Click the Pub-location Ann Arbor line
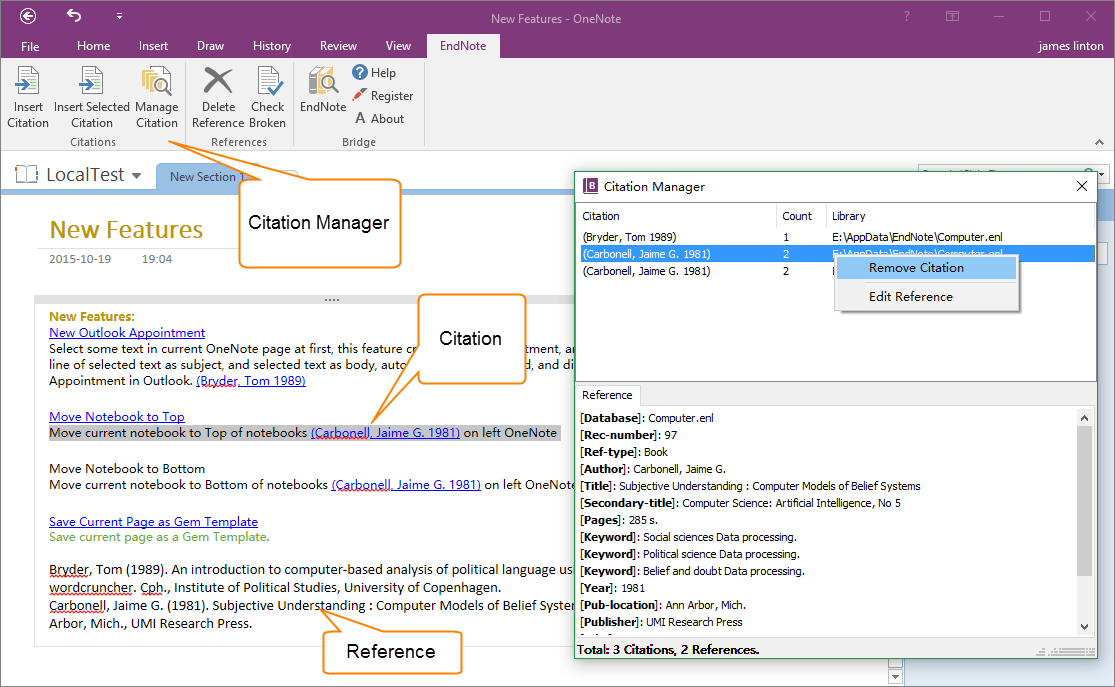Viewport: 1115px width, 687px height. [663, 605]
